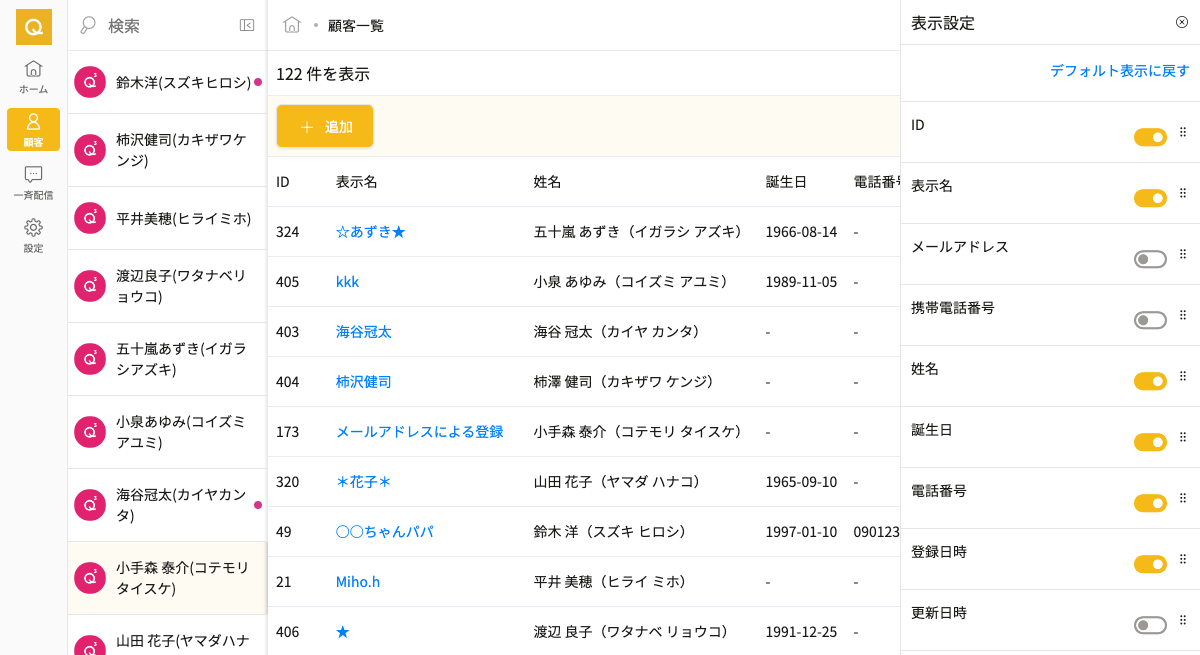Open 設定 gear in the left navigation
Viewport: 1200px width, 655px height.
(x=33, y=235)
